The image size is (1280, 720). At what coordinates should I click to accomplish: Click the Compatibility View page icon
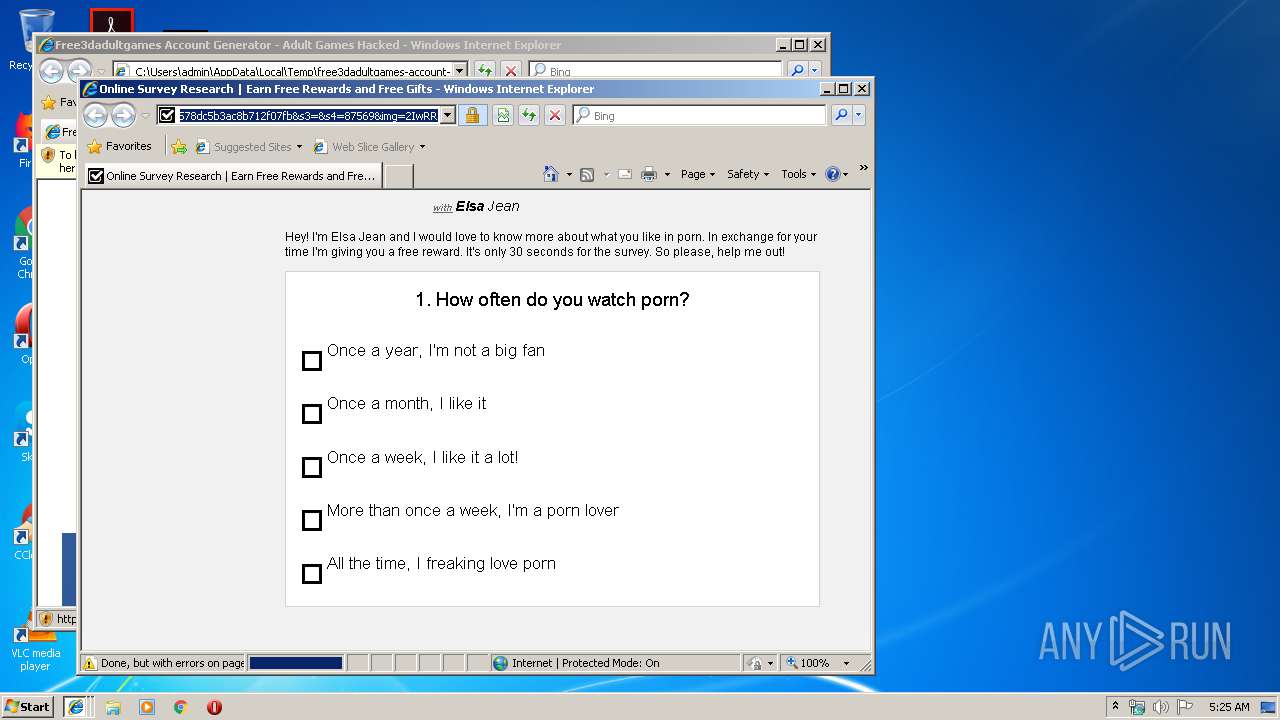[x=503, y=115]
